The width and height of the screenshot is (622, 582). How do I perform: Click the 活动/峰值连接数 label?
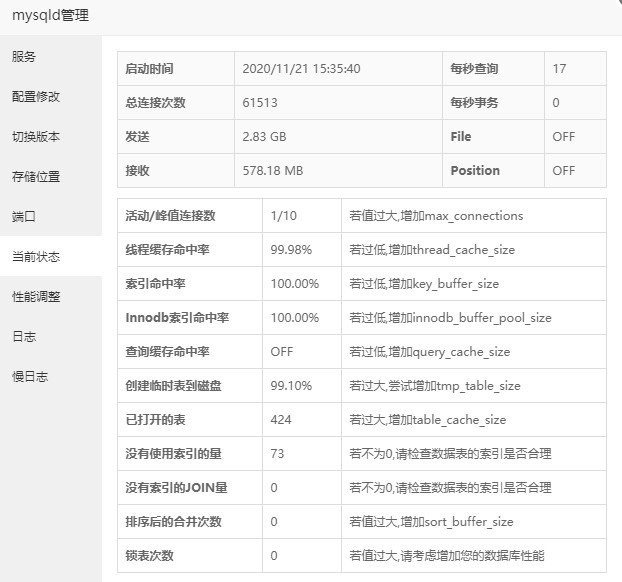click(170, 216)
